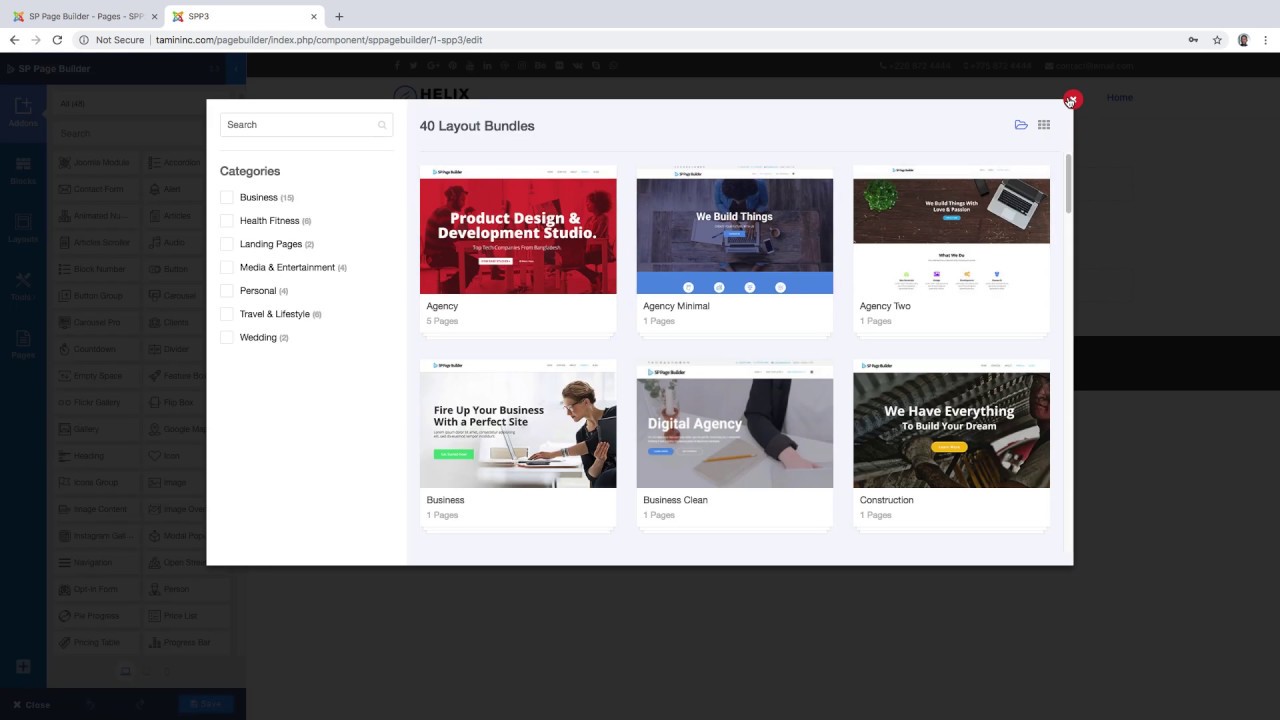Go back in browser history
This screenshot has height=720, width=1280.
14,40
